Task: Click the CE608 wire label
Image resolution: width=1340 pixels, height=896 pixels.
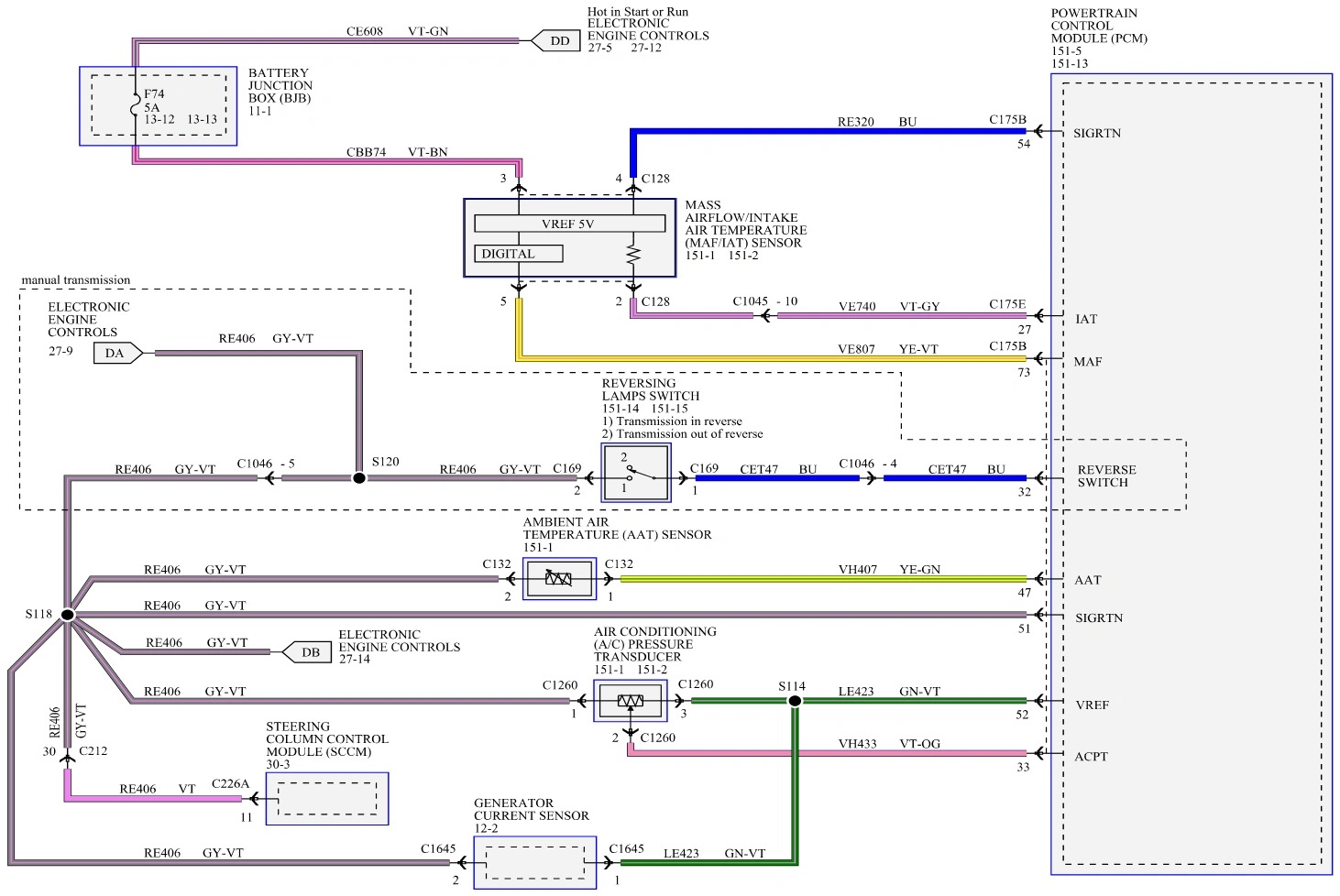Action: pos(365,31)
